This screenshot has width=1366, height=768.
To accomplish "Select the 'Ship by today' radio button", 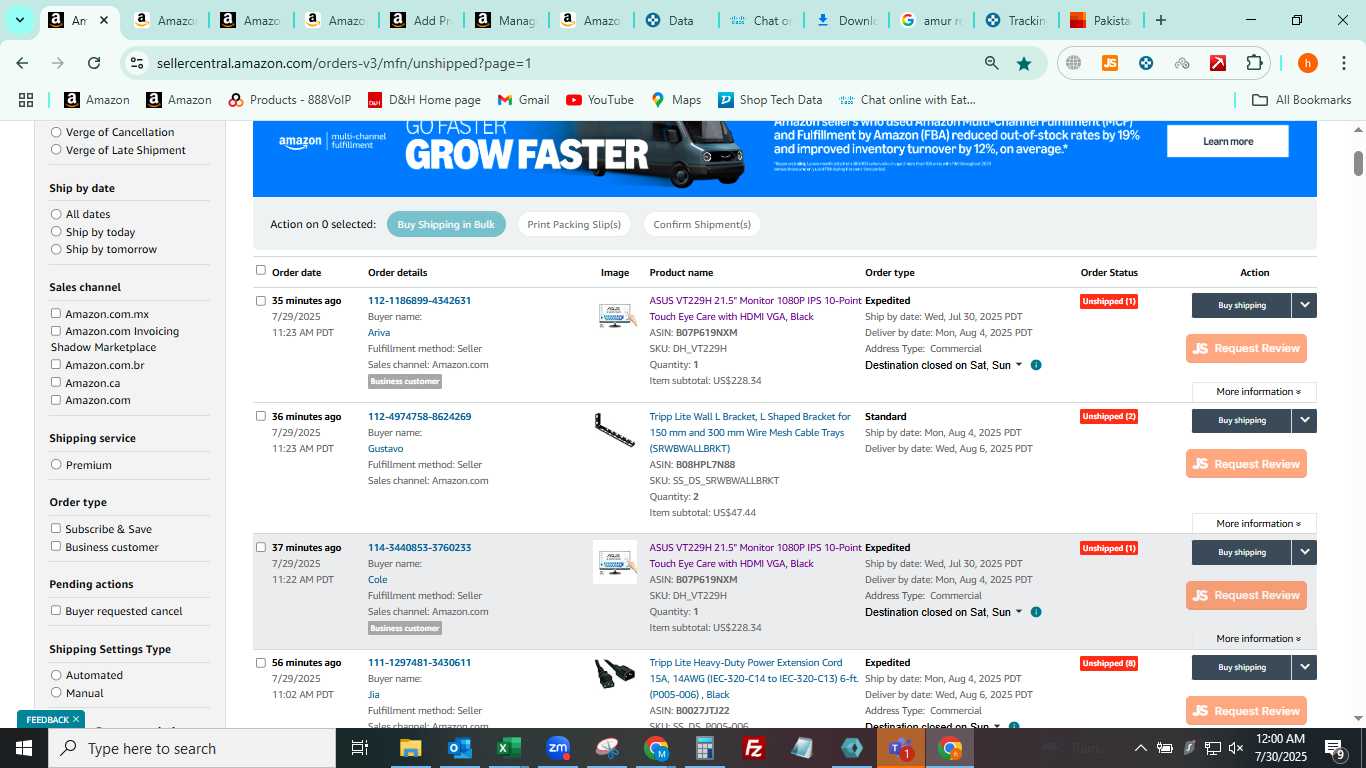I will 56,232.
